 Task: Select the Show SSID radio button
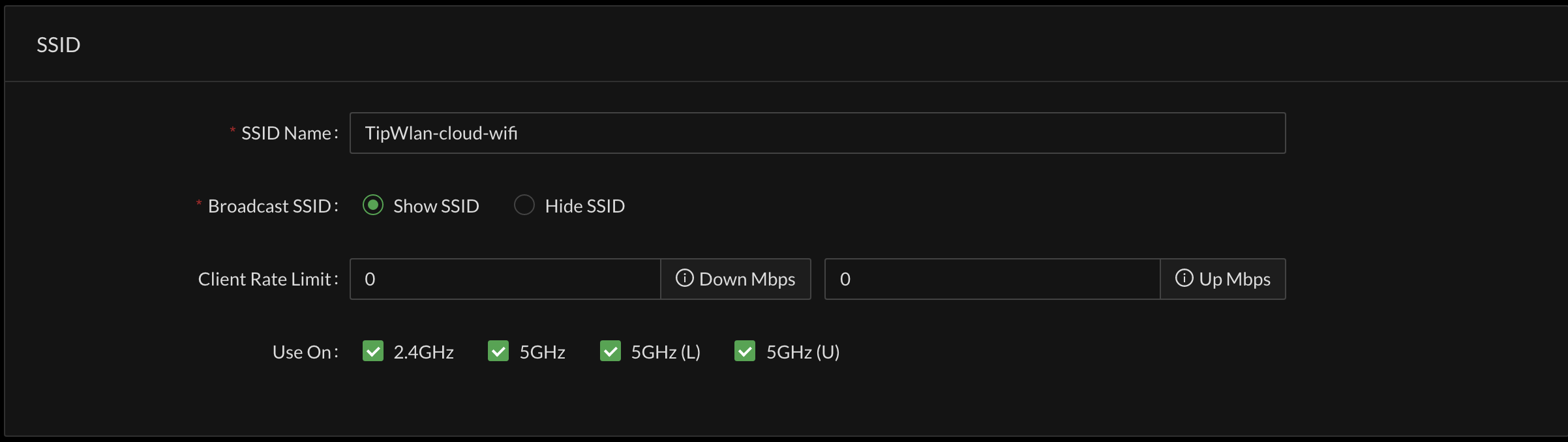coord(372,205)
